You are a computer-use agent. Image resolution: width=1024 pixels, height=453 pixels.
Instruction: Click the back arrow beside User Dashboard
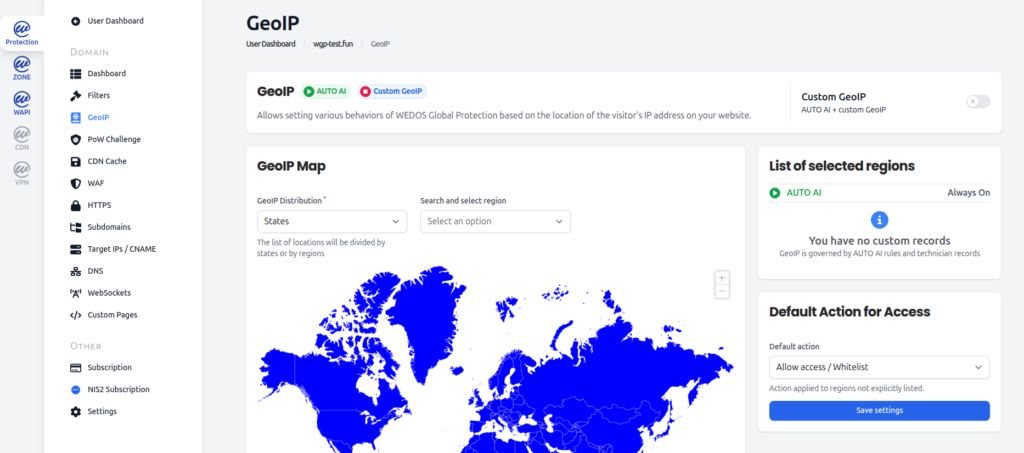(x=75, y=21)
